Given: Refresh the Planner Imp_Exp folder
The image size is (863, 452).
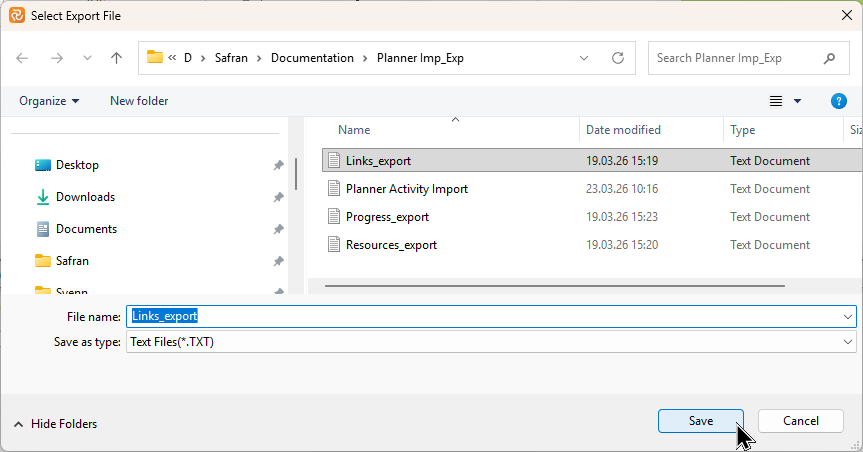Looking at the screenshot, I should click(618, 58).
